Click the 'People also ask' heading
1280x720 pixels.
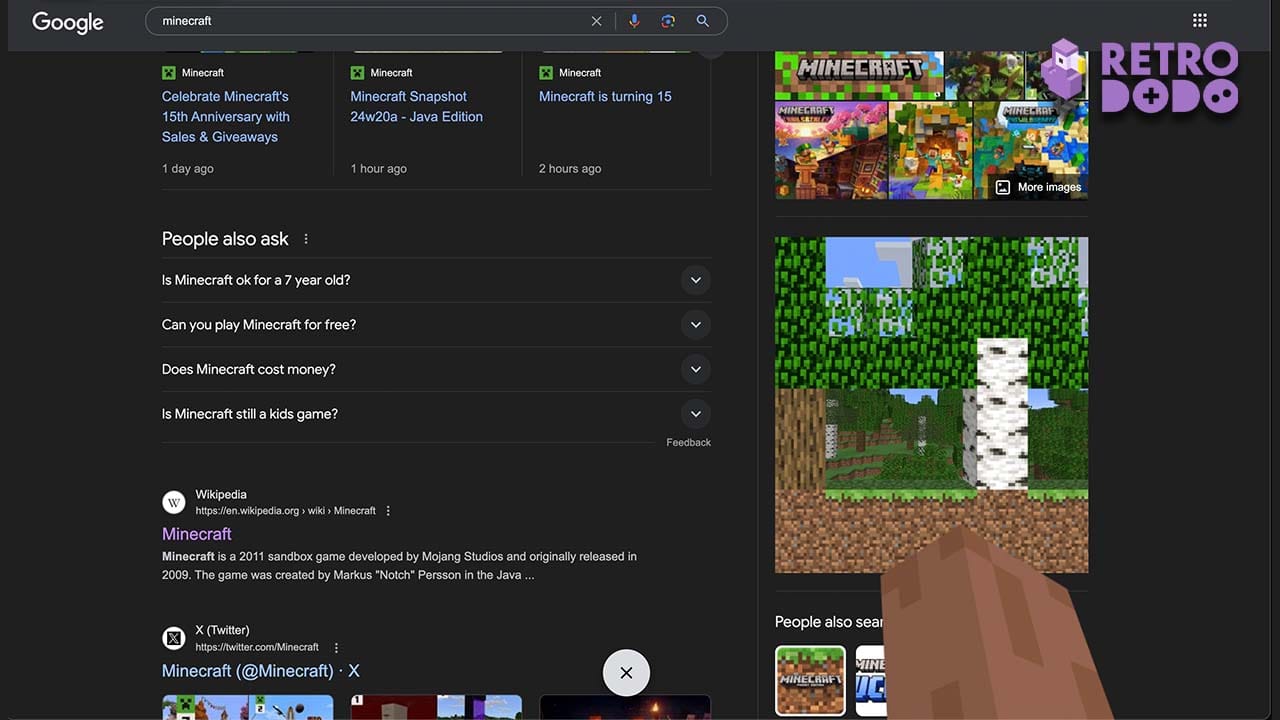click(225, 239)
